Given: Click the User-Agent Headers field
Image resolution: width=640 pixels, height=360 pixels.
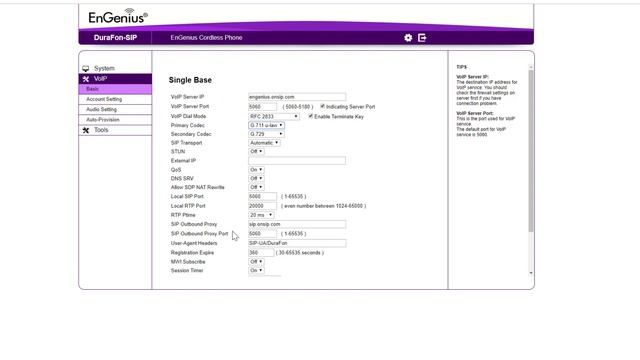Looking at the screenshot, I should point(297,243).
